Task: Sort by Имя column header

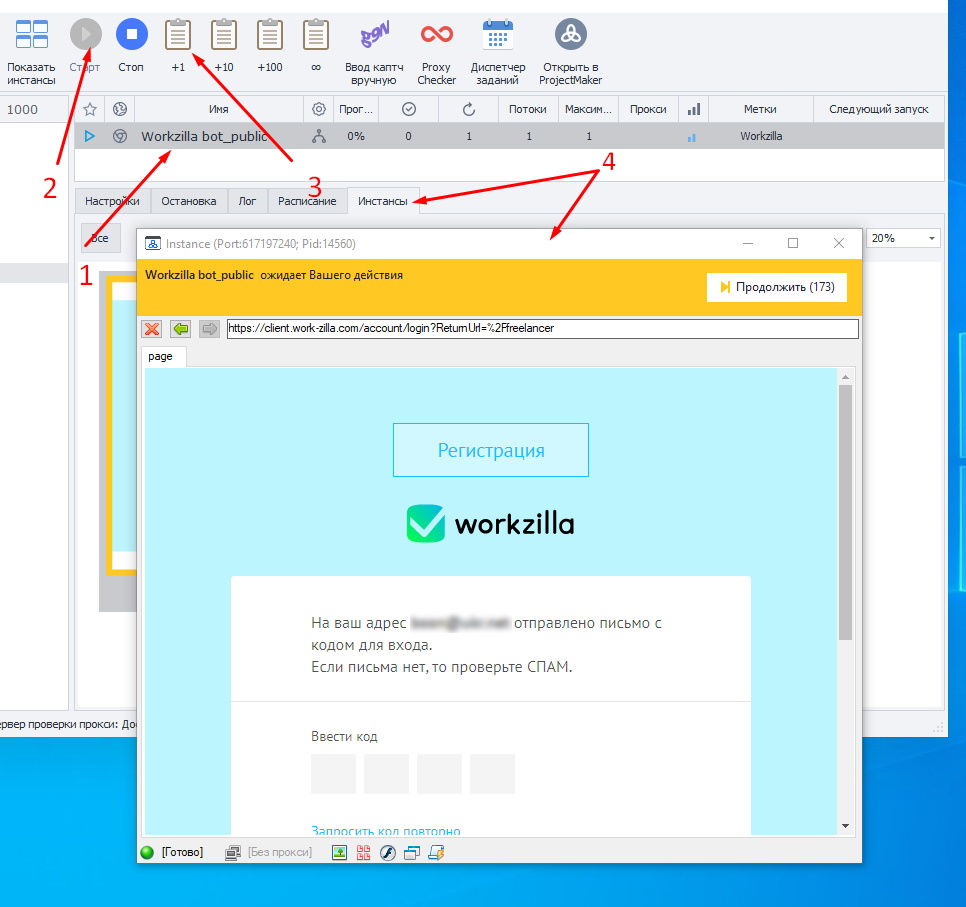Action: coord(219,109)
